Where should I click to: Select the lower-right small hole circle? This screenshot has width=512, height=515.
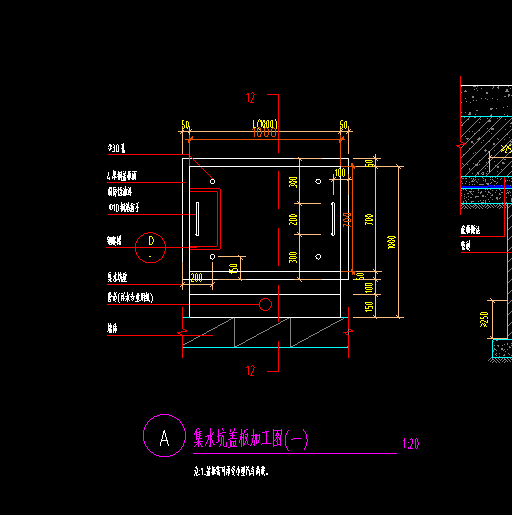coord(318,257)
